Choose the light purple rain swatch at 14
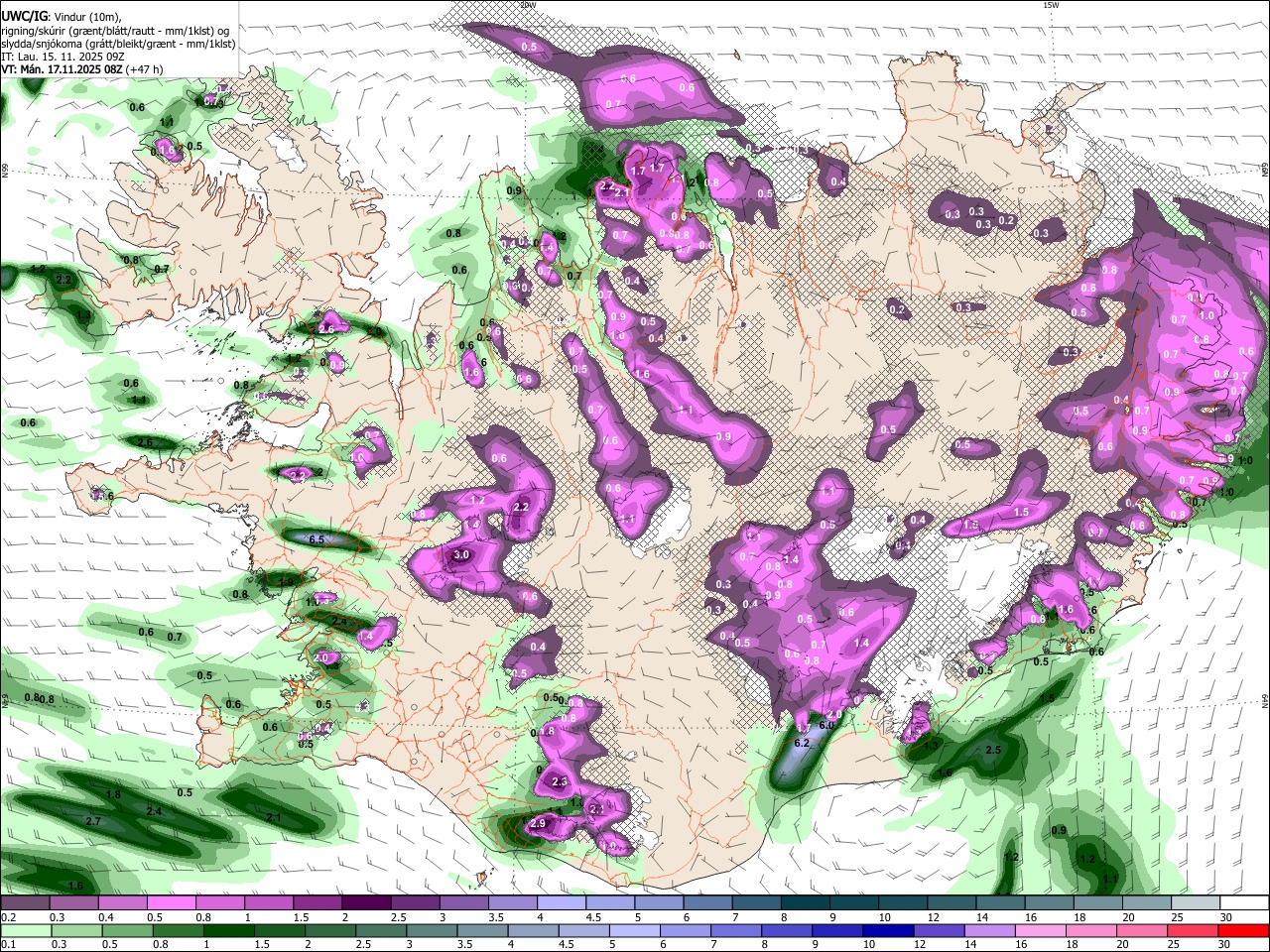 pyautogui.click(x=989, y=930)
